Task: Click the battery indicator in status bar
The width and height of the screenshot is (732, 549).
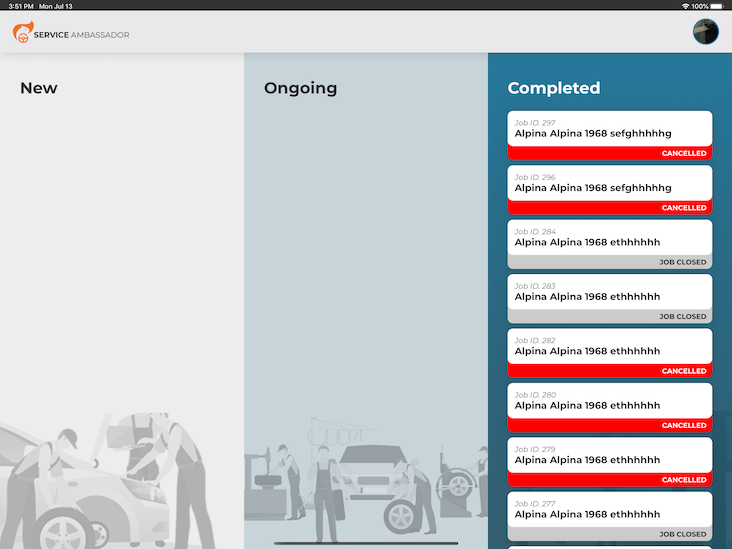Action: click(x=716, y=6)
